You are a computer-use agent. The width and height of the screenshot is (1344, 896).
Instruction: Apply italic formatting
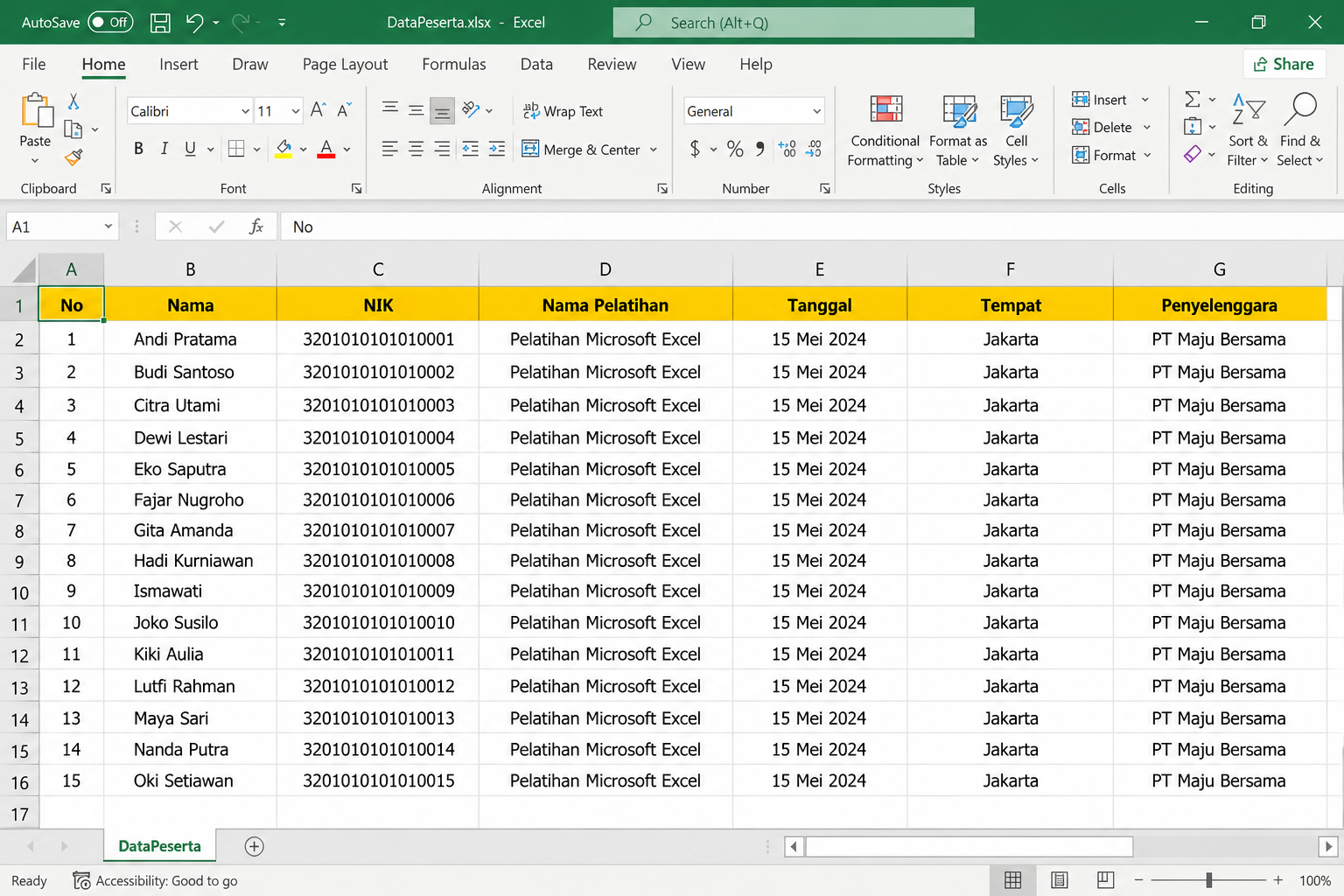164,149
